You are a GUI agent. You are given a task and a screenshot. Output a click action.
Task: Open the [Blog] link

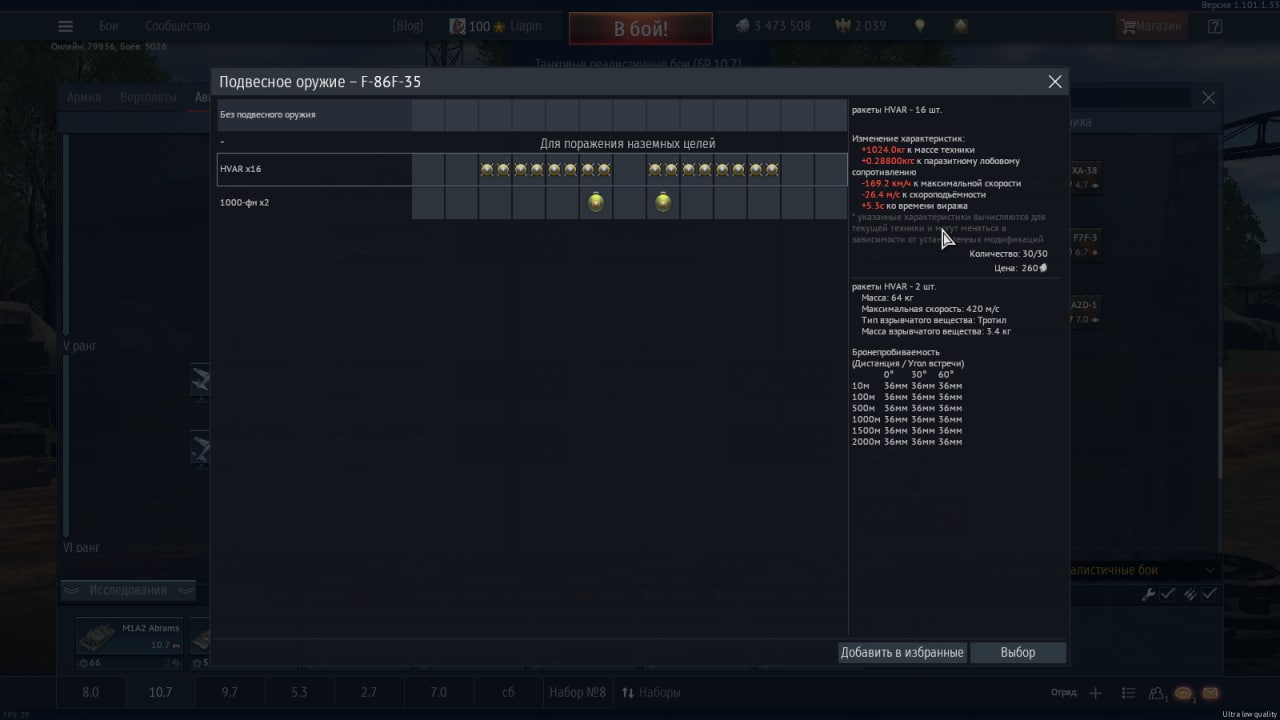(x=408, y=26)
